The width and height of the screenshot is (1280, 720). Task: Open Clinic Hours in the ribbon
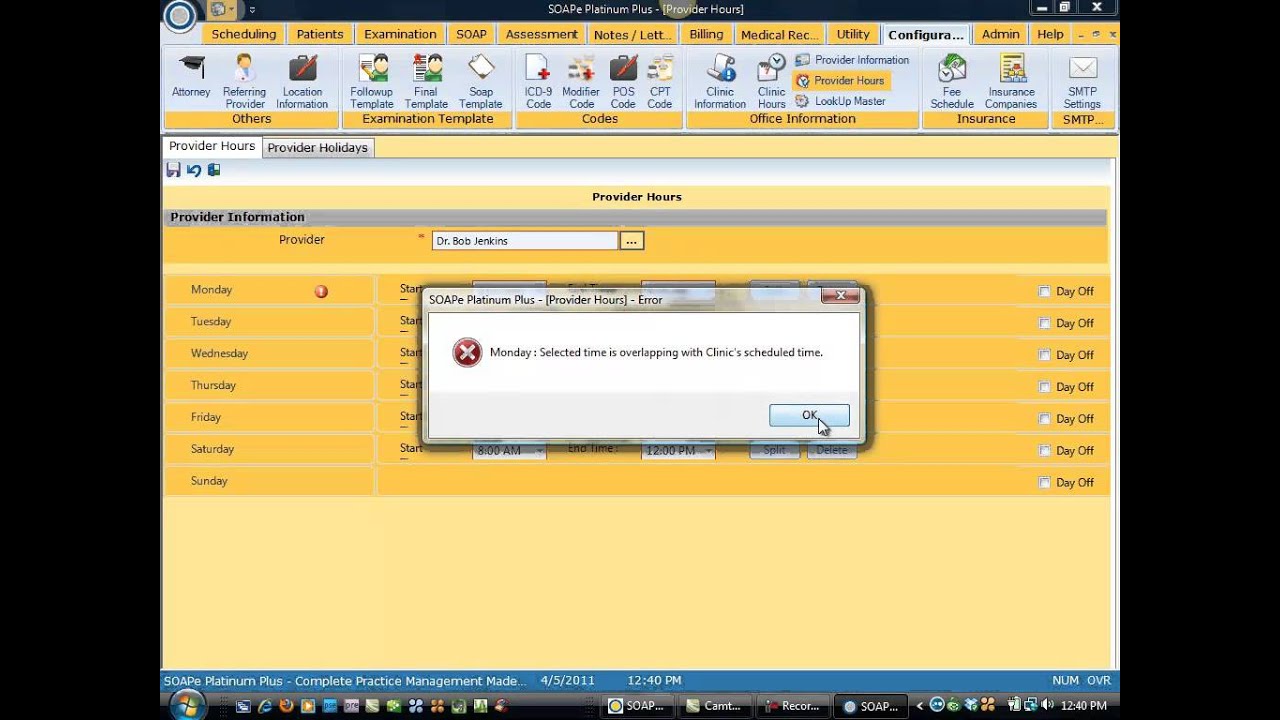click(771, 81)
